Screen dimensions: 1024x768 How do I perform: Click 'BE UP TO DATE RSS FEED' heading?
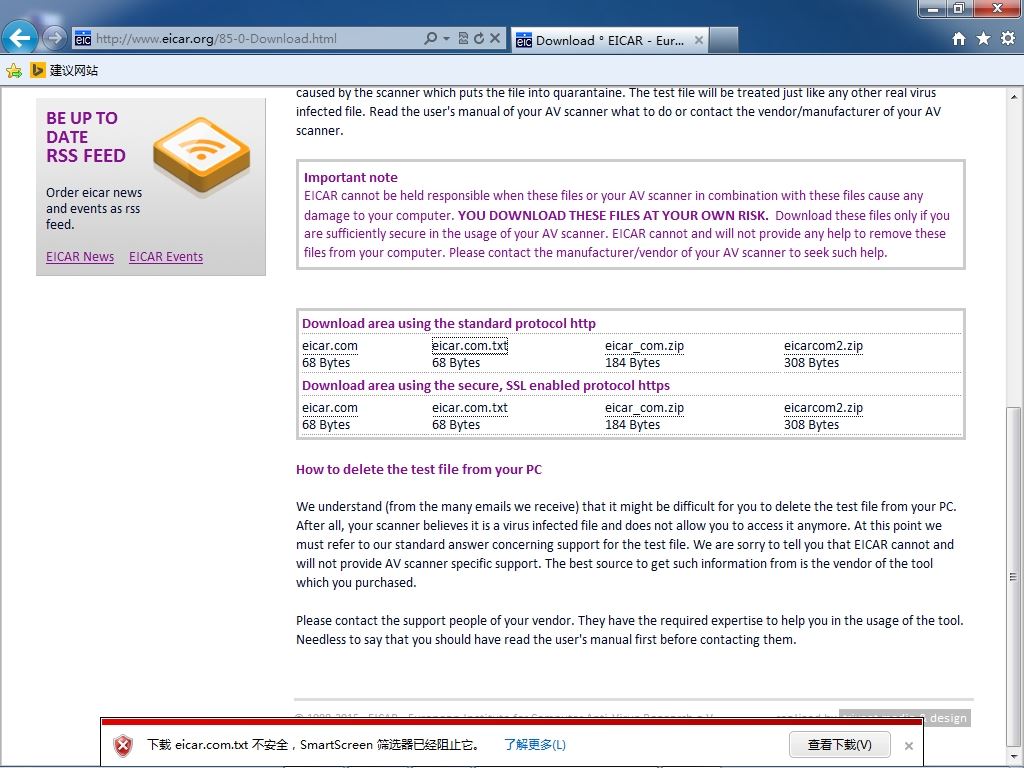coord(86,137)
